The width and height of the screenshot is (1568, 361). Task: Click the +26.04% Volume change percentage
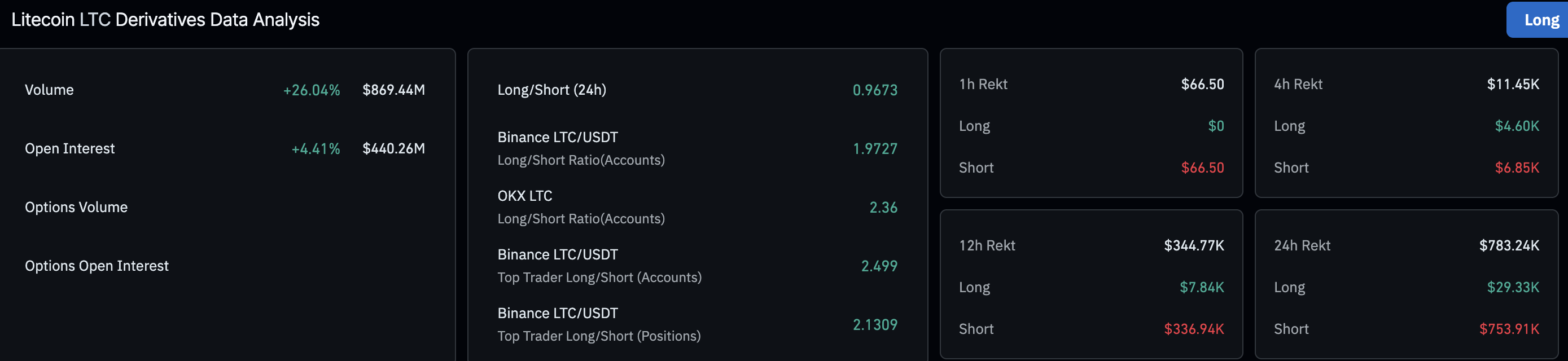(x=312, y=90)
